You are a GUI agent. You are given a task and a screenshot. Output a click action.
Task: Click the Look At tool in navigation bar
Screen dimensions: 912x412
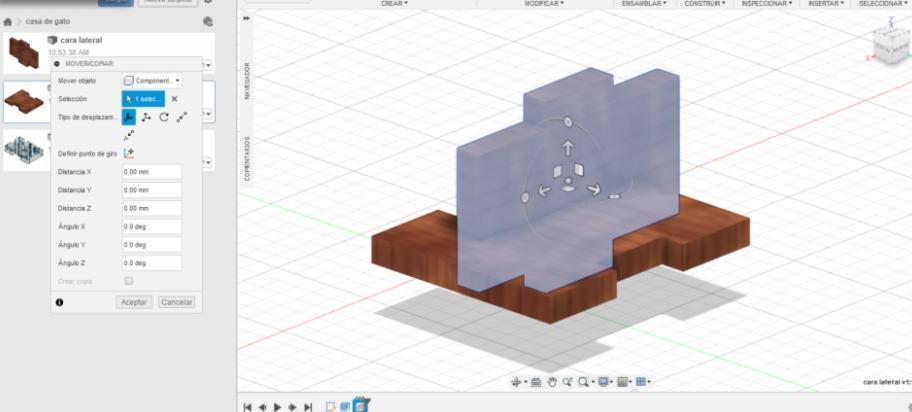(536, 382)
